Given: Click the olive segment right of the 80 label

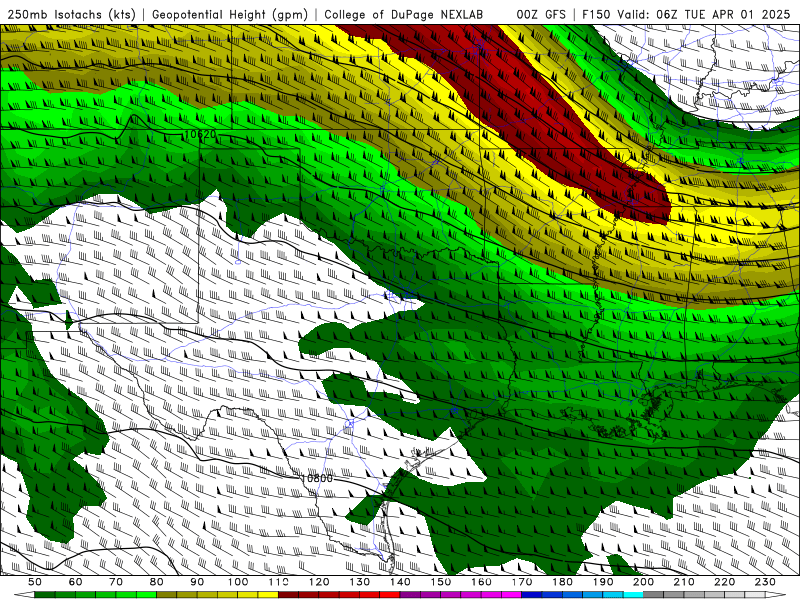Looking at the screenshot, I should pyautogui.click(x=167, y=595).
